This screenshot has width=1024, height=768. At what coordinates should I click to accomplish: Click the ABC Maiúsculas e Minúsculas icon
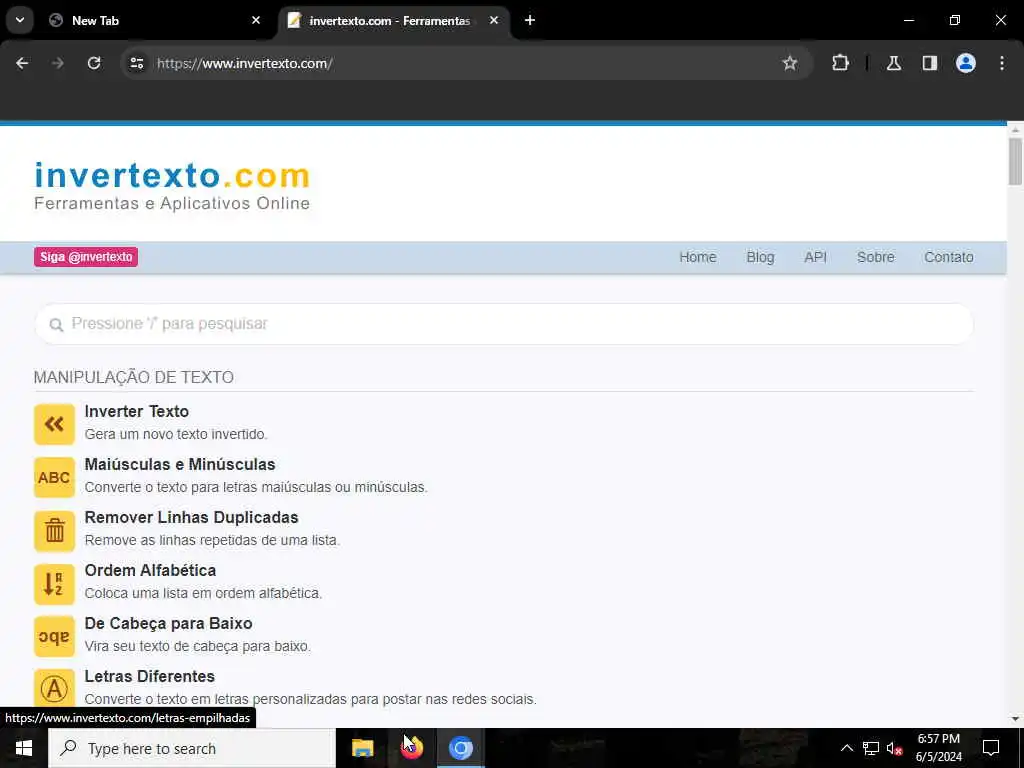point(54,477)
